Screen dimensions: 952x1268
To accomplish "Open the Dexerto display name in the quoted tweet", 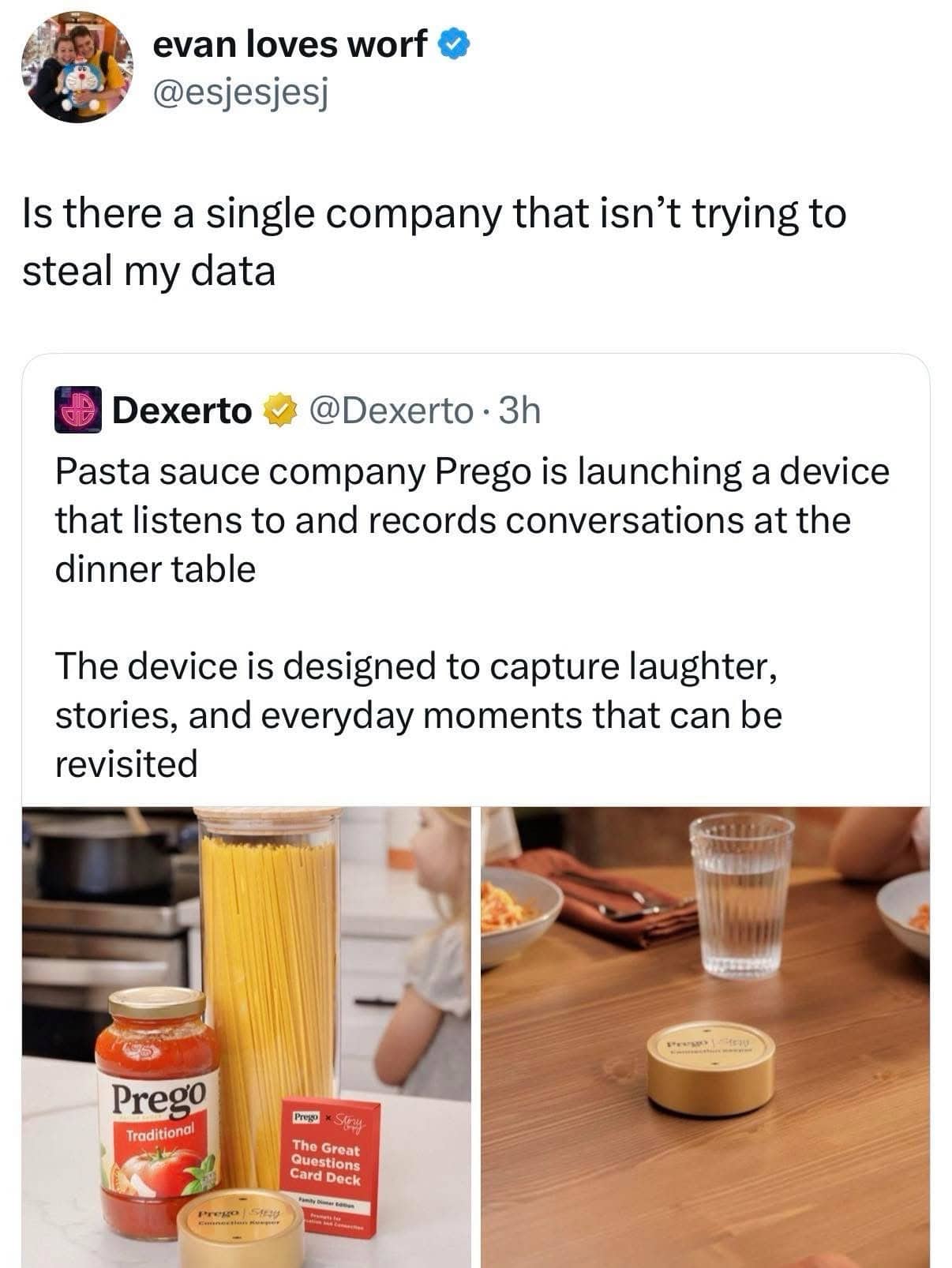I will (x=182, y=411).
